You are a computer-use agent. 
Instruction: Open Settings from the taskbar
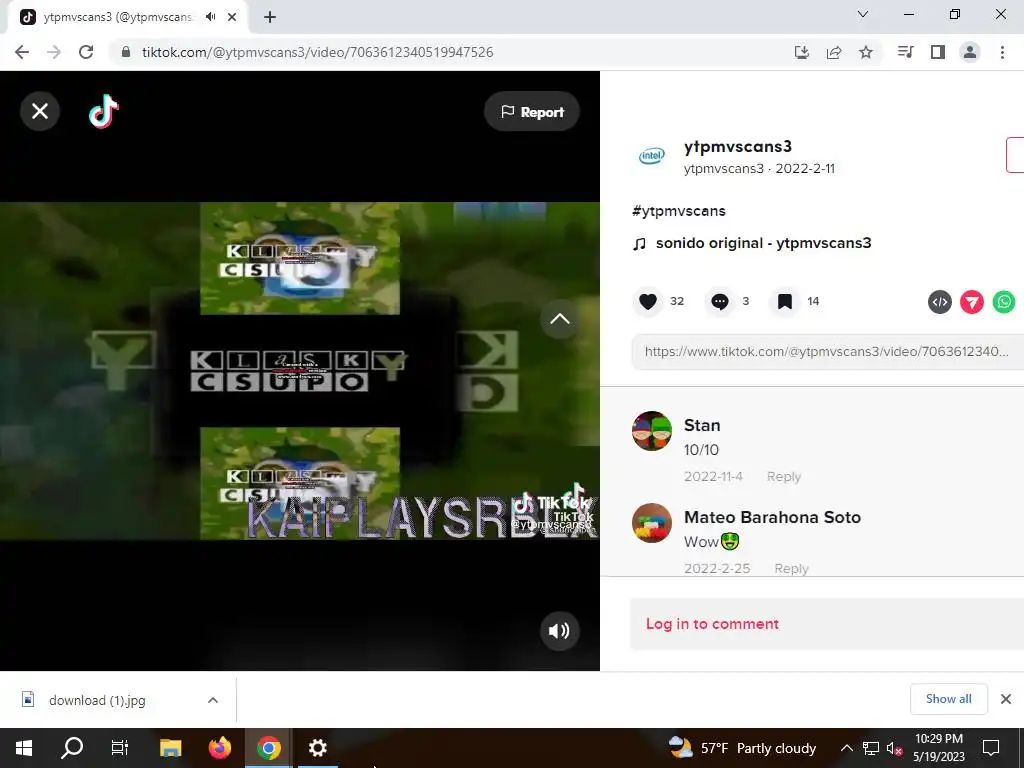(317, 748)
